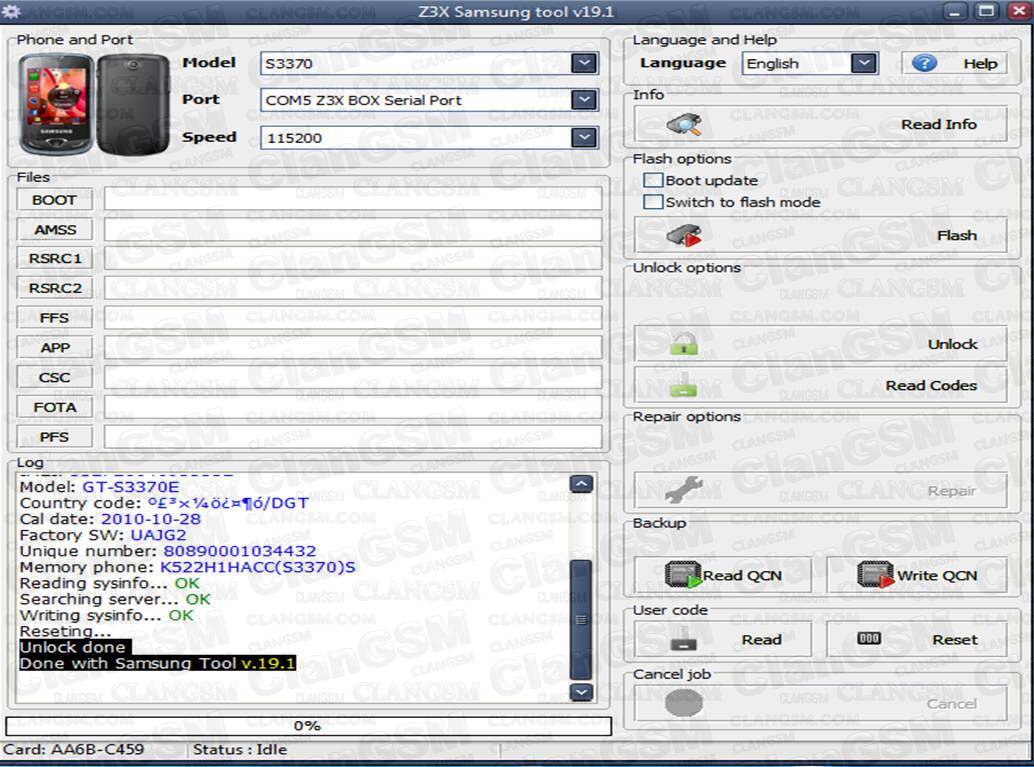Click the RSRC2 file button
Image resolution: width=1034 pixels, height=767 pixels.
[x=54, y=288]
